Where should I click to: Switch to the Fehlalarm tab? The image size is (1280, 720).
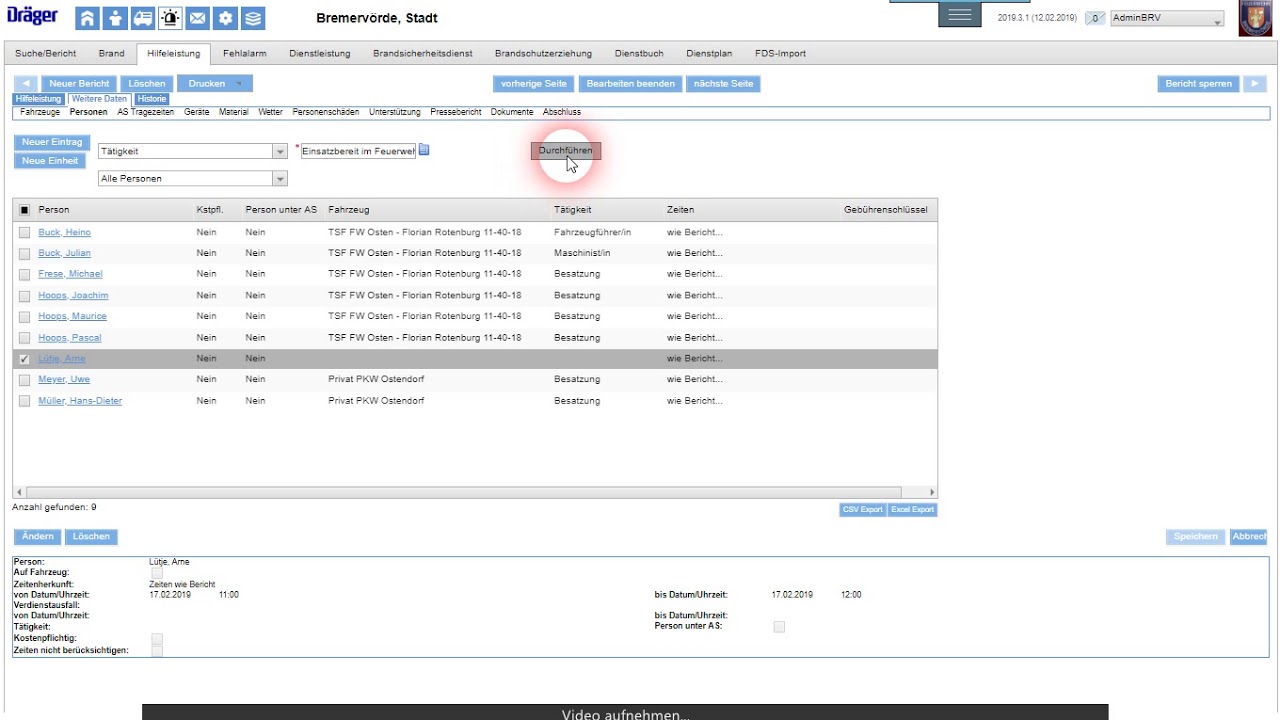[245, 54]
